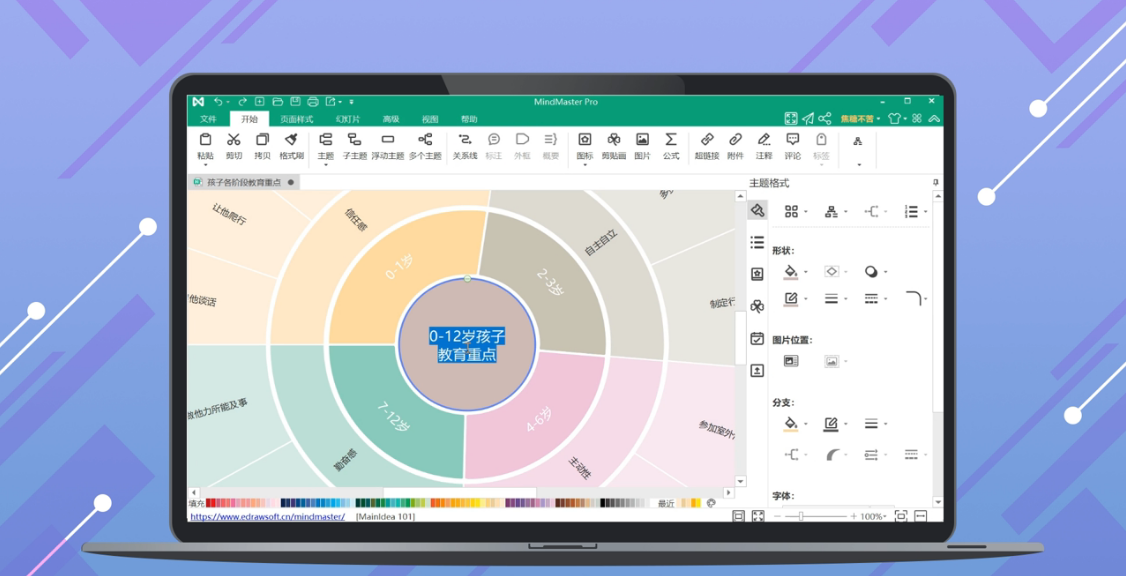Select the 2-3岁 segment in the chart
The height and width of the screenshot is (576, 1126).
552,284
